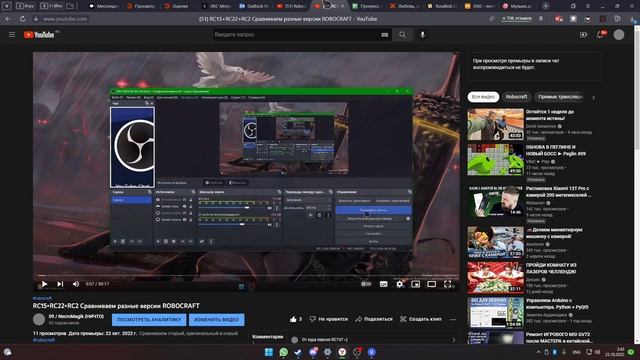Show more filter chips with the arrow
Viewport: 640px width, 360px height.
(x=593, y=98)
